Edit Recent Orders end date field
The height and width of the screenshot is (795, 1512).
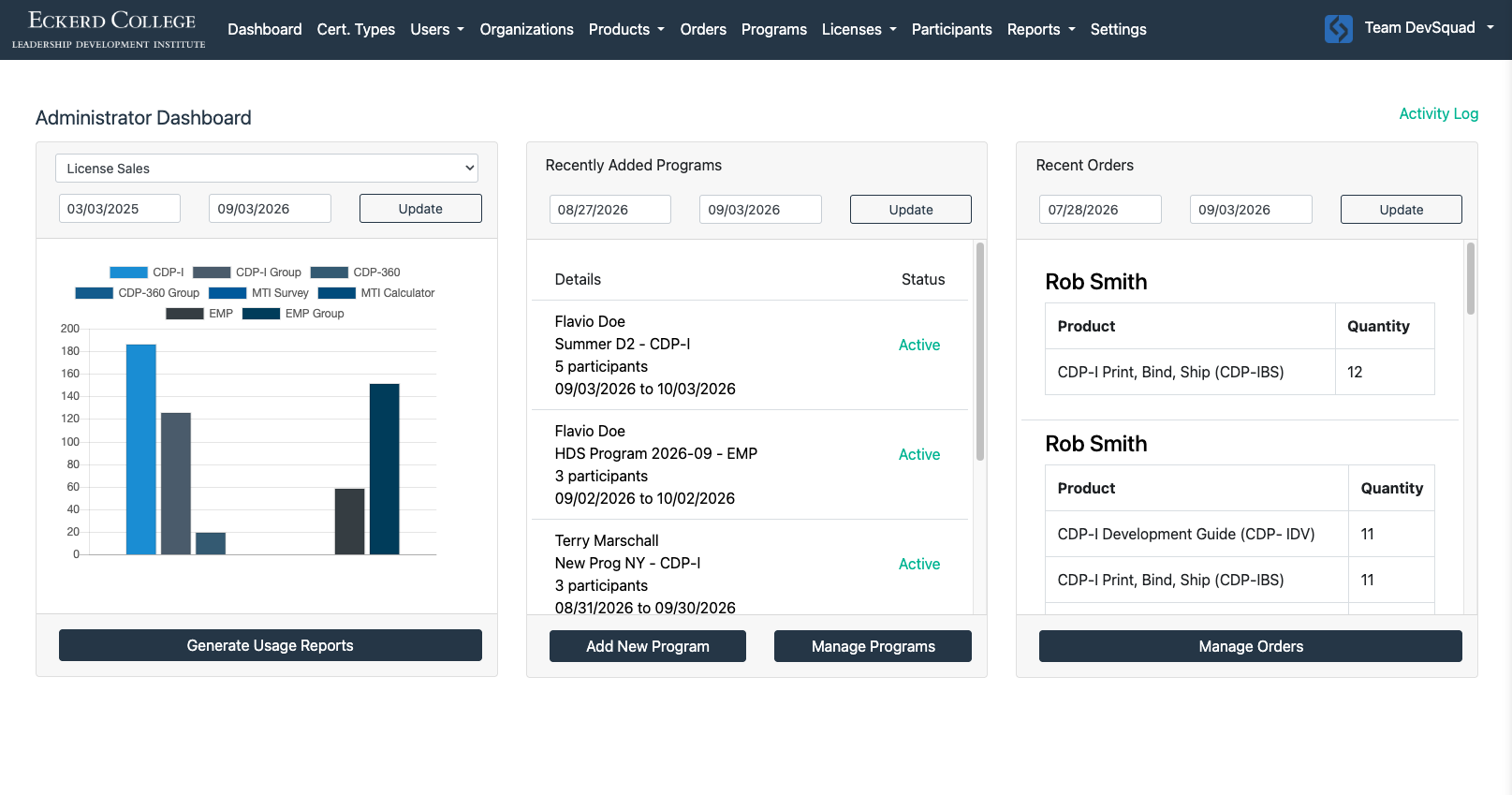coord(1251,210)
